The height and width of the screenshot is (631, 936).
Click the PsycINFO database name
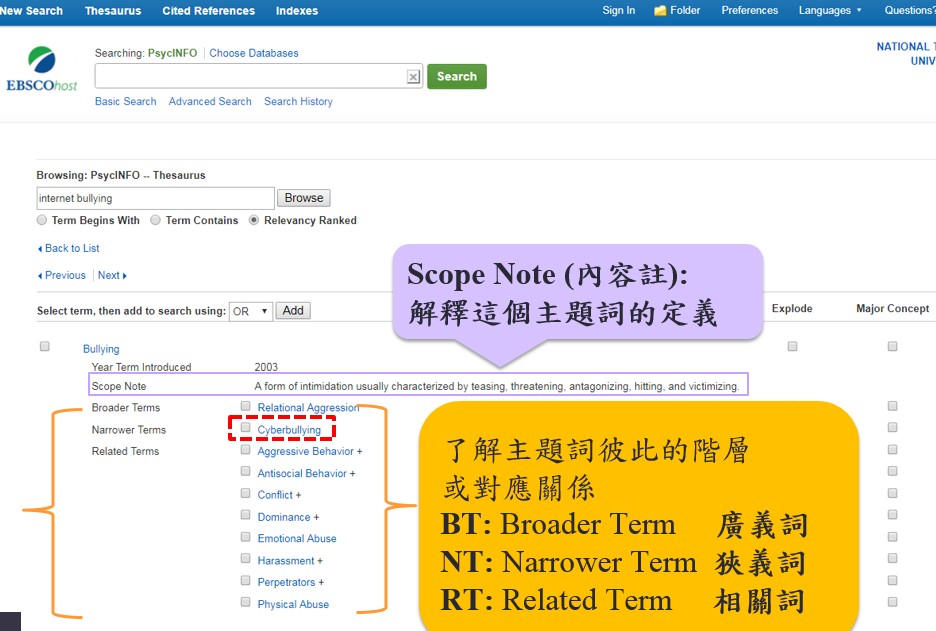(x=173, y=53)
